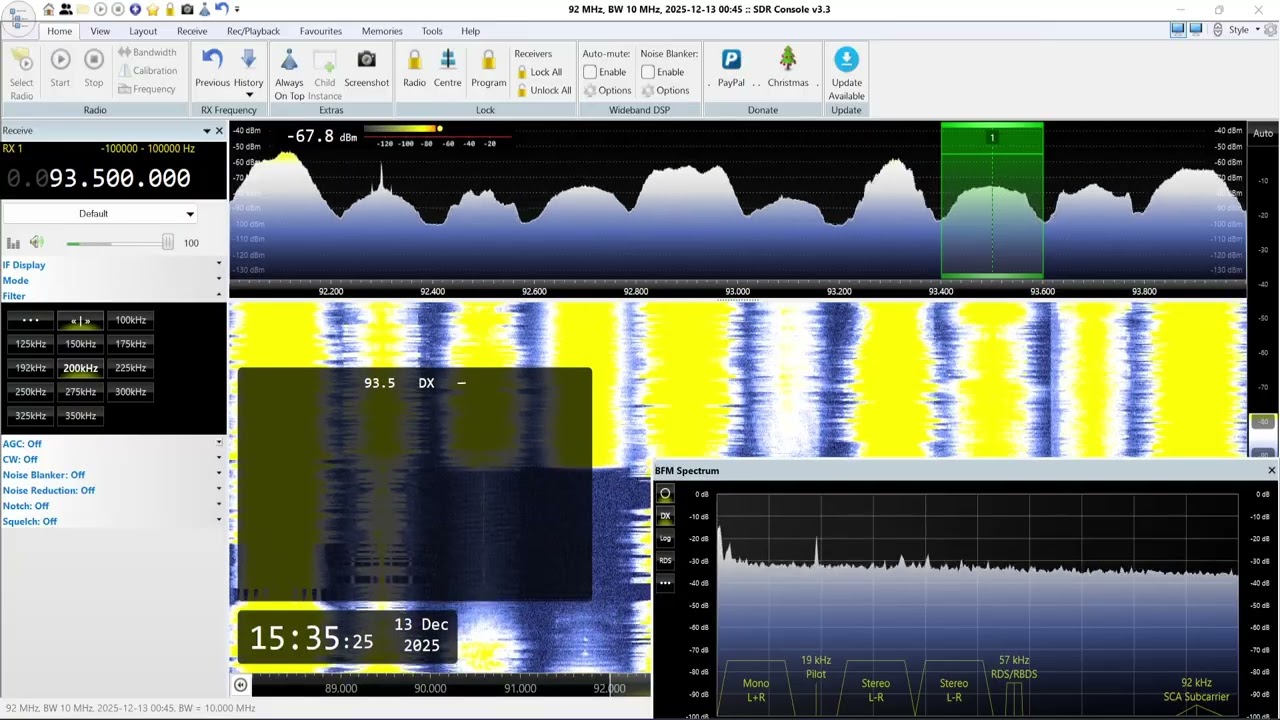Viewport: 1280px width, 720px height.
Task: Enable the Noise Blanker checkbox
Action: pyautogui.click(x=648, y=72)
